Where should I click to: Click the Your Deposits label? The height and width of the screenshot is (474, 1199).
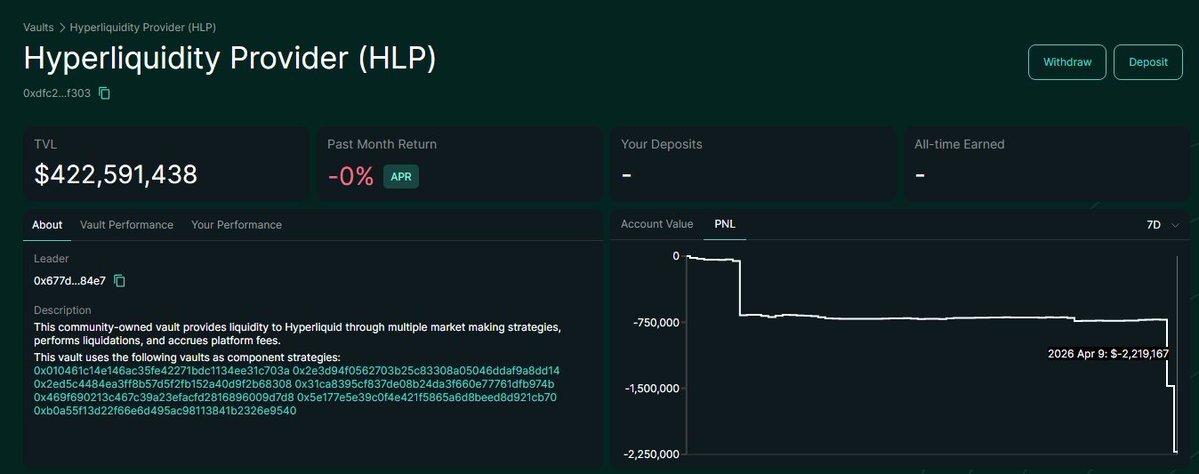point(661,144)
